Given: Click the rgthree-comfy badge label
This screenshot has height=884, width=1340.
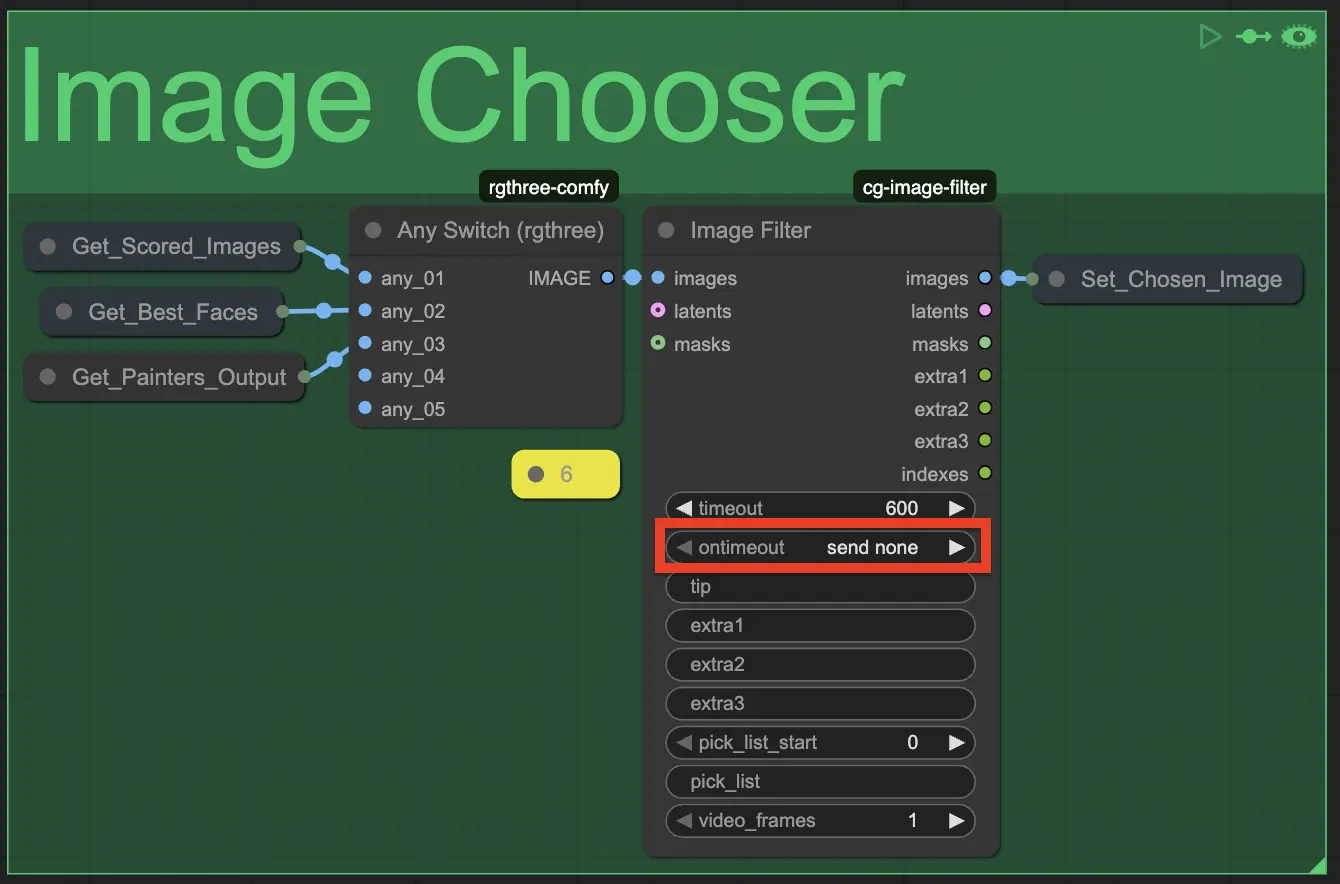Looking at the screenshot, I should (x=548, y=187).
